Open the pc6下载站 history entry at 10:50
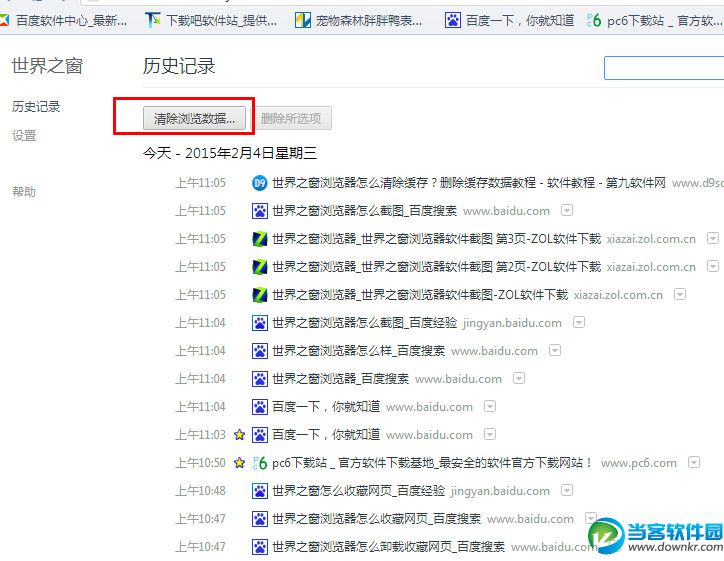This screenshot has height=561, width=724. coord(433,463)
